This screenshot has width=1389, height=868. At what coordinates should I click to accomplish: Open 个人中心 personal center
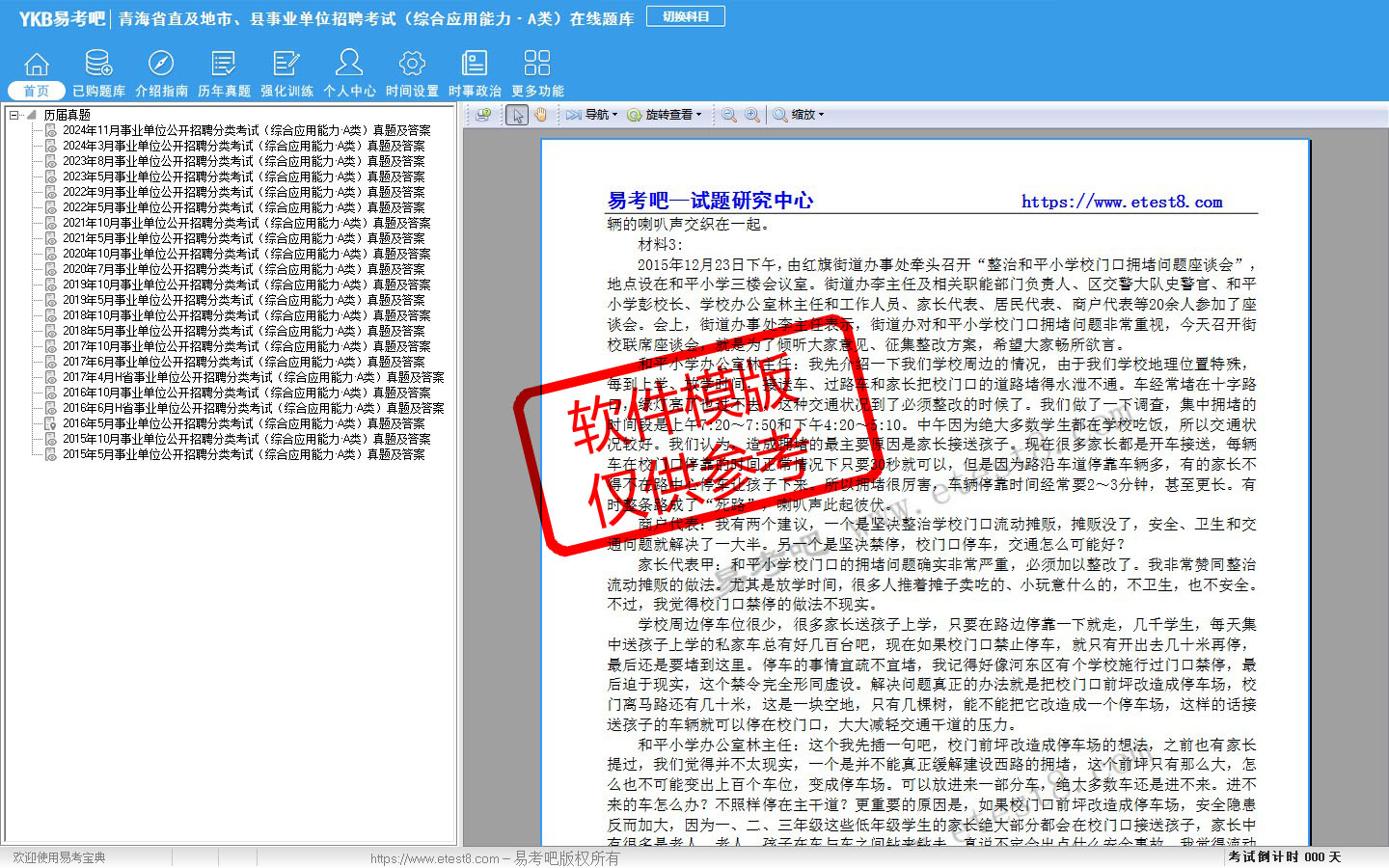coord(349,73)
